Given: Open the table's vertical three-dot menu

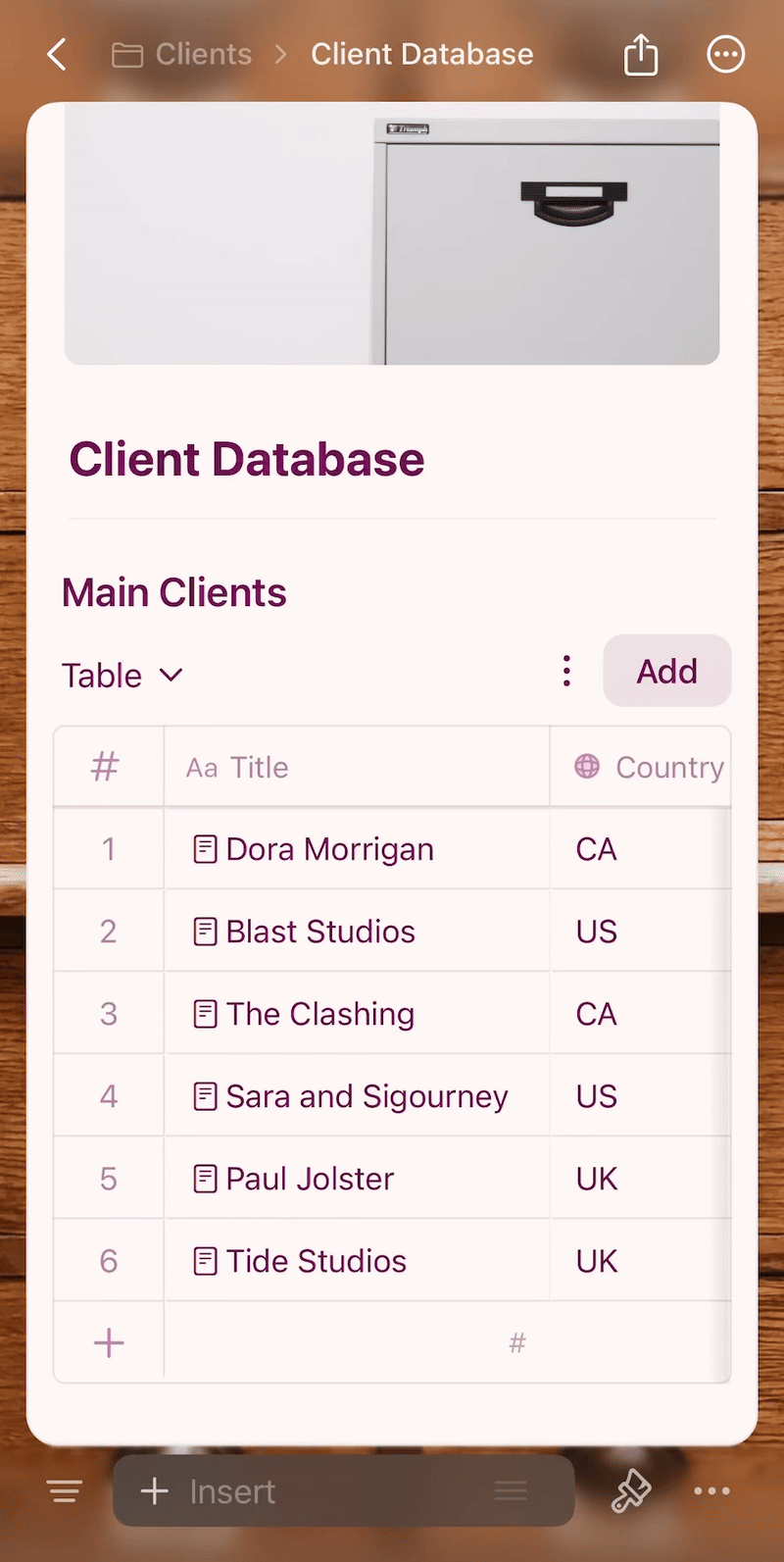Looking at the screenshot, I should tap(566, 671).
